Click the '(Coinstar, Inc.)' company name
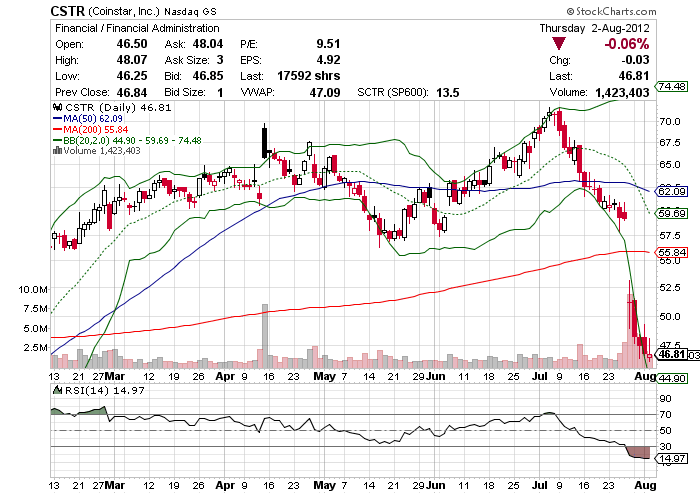This screenshot has height=494, width=700. pyautogui.click(x=124, y=12)
